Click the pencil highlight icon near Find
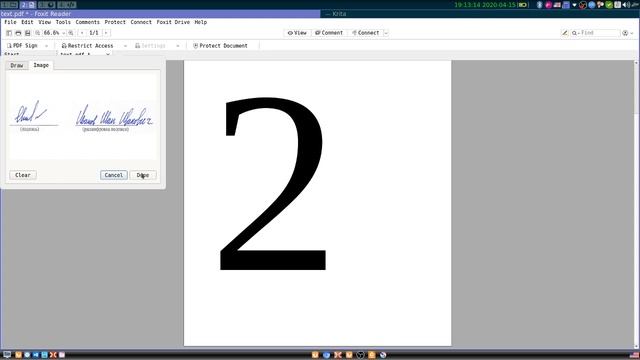This screenshot has width=640, height=360. pos(564,33)
